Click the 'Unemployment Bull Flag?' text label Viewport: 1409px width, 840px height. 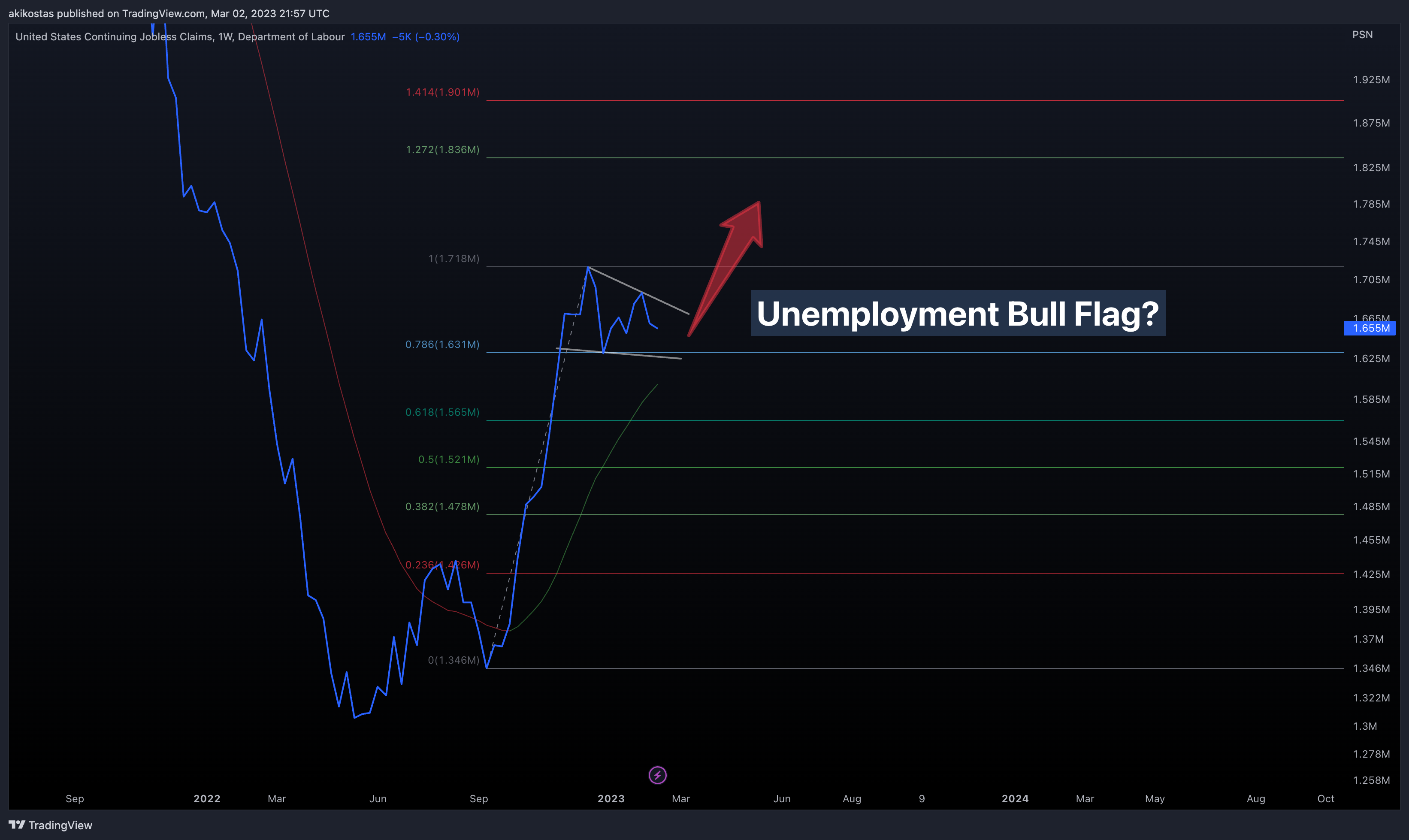coord(958,313)
